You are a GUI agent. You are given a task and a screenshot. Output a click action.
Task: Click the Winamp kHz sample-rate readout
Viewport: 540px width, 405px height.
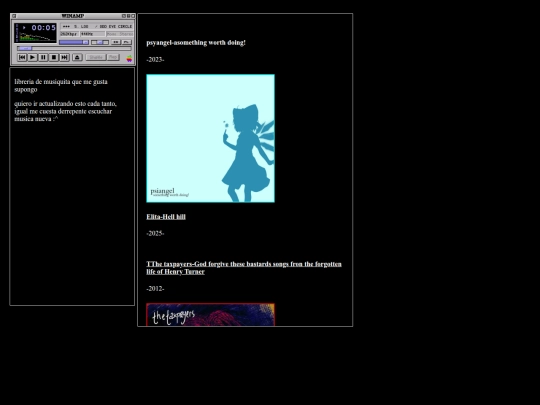pos(92,34)
